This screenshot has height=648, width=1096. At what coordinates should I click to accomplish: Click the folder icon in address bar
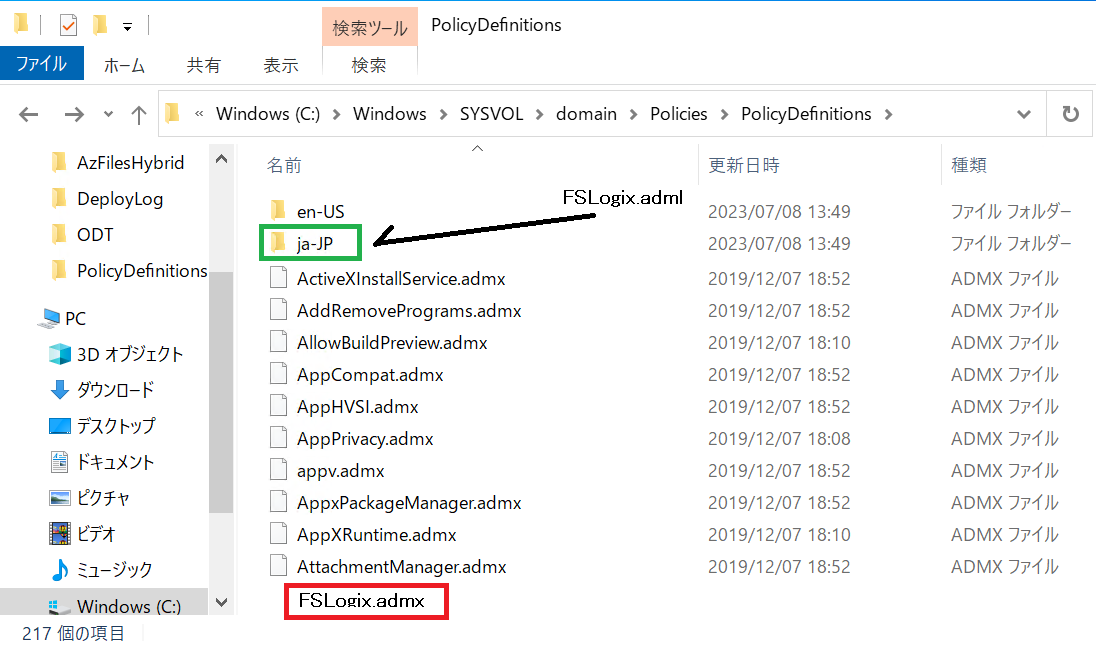(173, 113)
